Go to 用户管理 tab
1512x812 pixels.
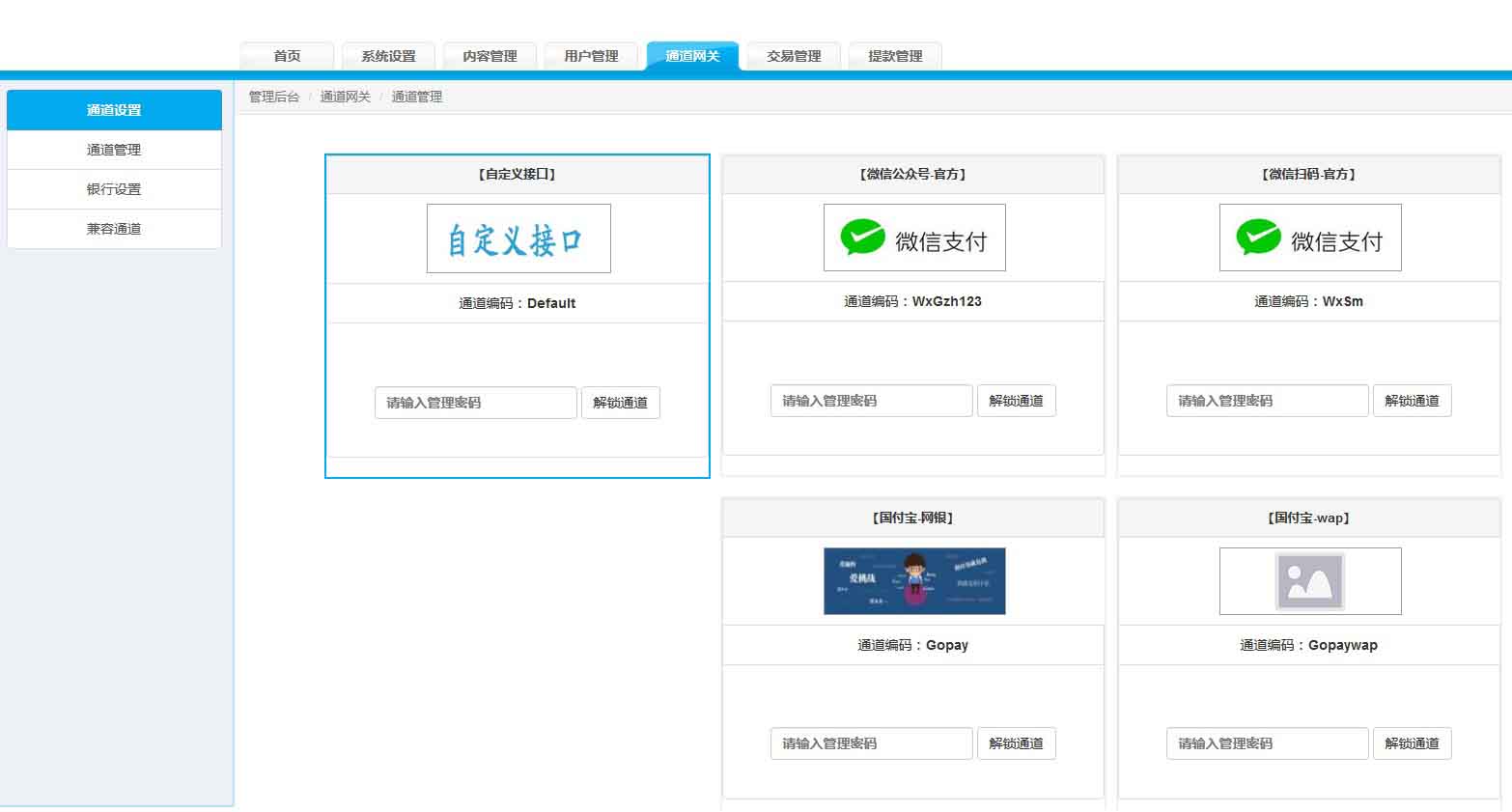[x=591, y=56]
